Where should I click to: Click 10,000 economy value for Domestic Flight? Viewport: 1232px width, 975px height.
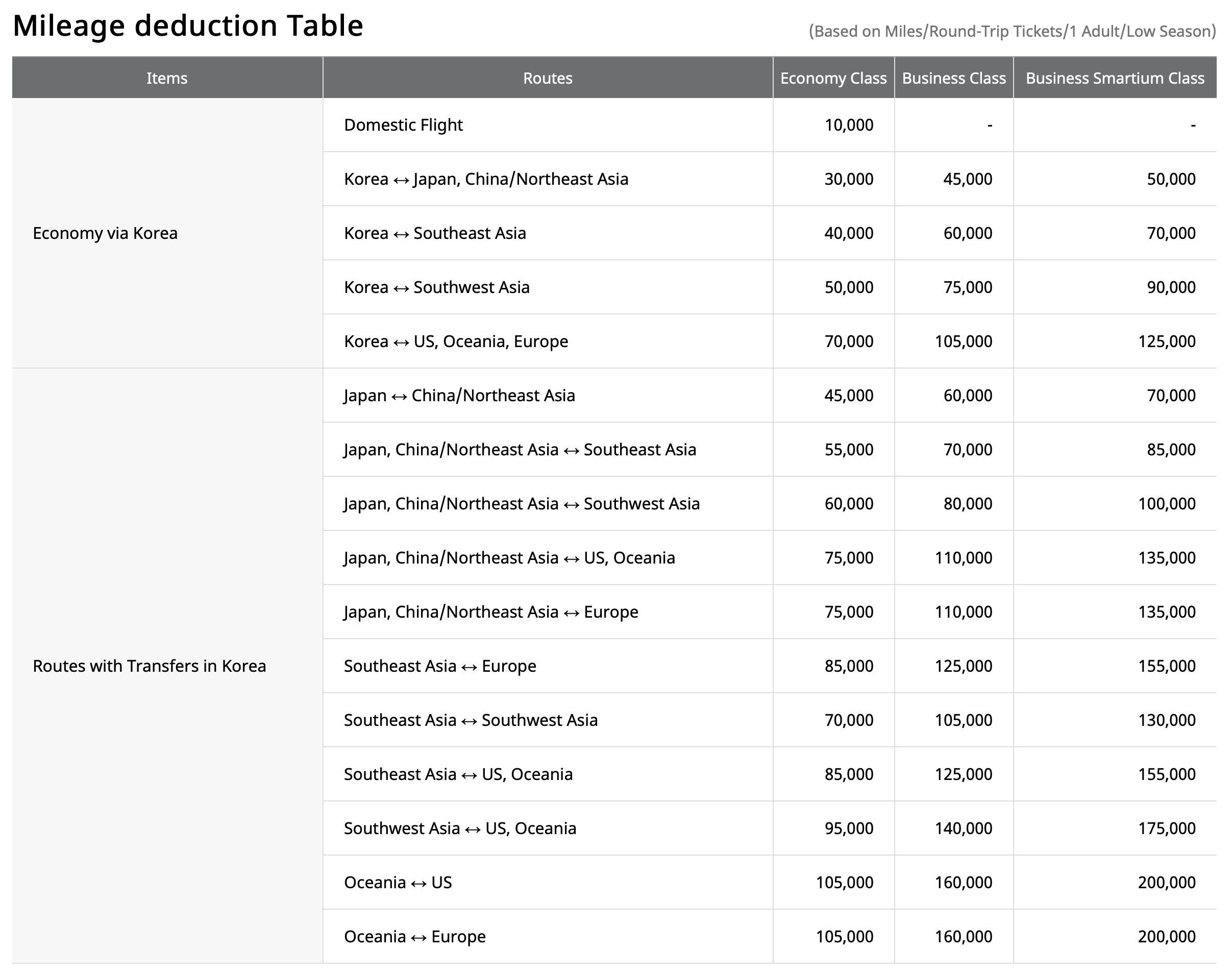(848, 125)
